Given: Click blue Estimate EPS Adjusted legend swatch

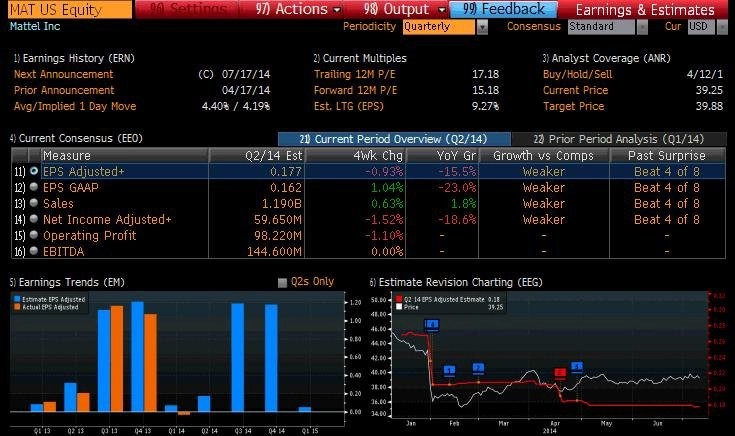Looking at the screenshot, I should (x=17, y=299).
